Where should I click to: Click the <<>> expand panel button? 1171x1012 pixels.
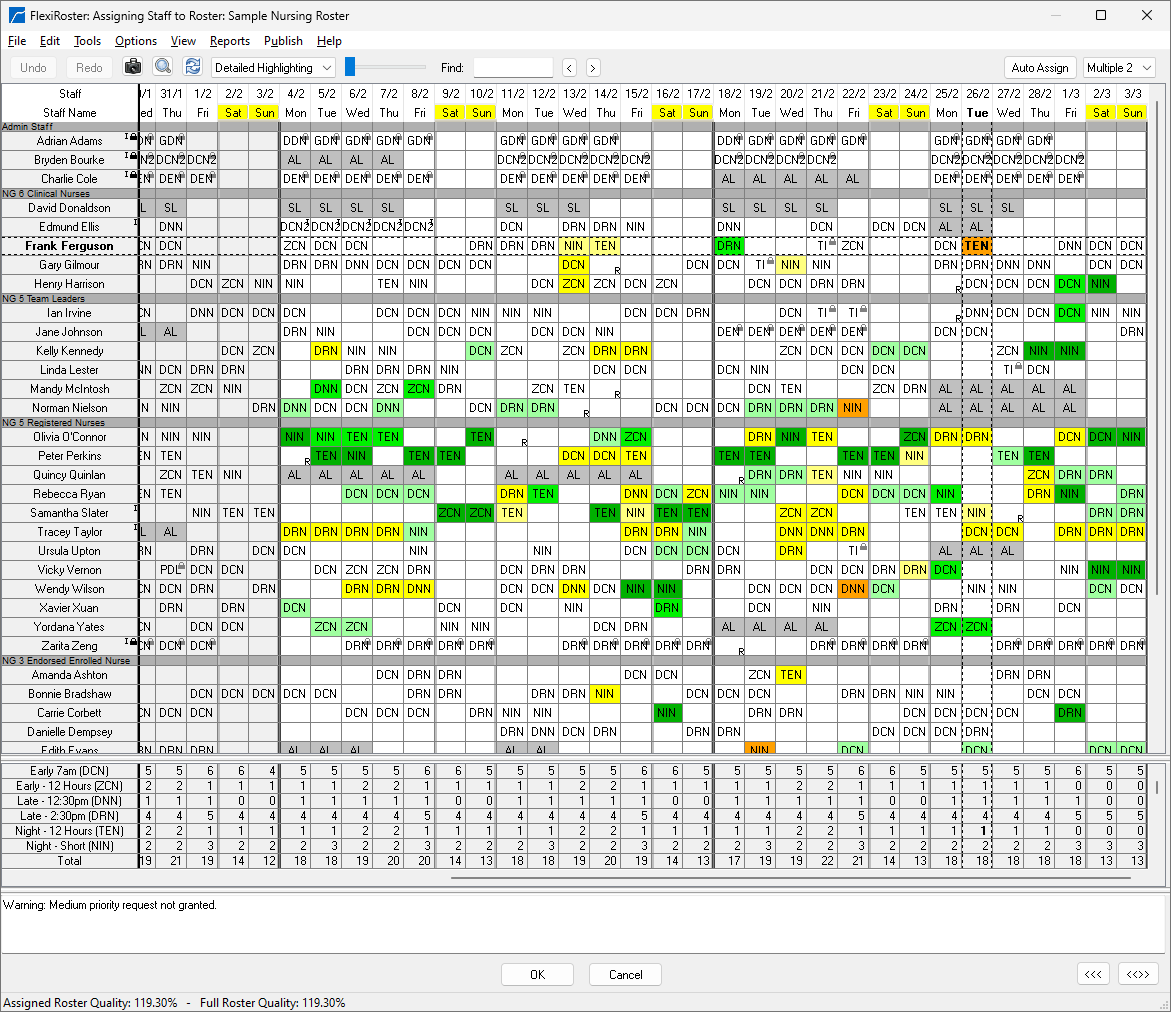[x=1137, y=975]
